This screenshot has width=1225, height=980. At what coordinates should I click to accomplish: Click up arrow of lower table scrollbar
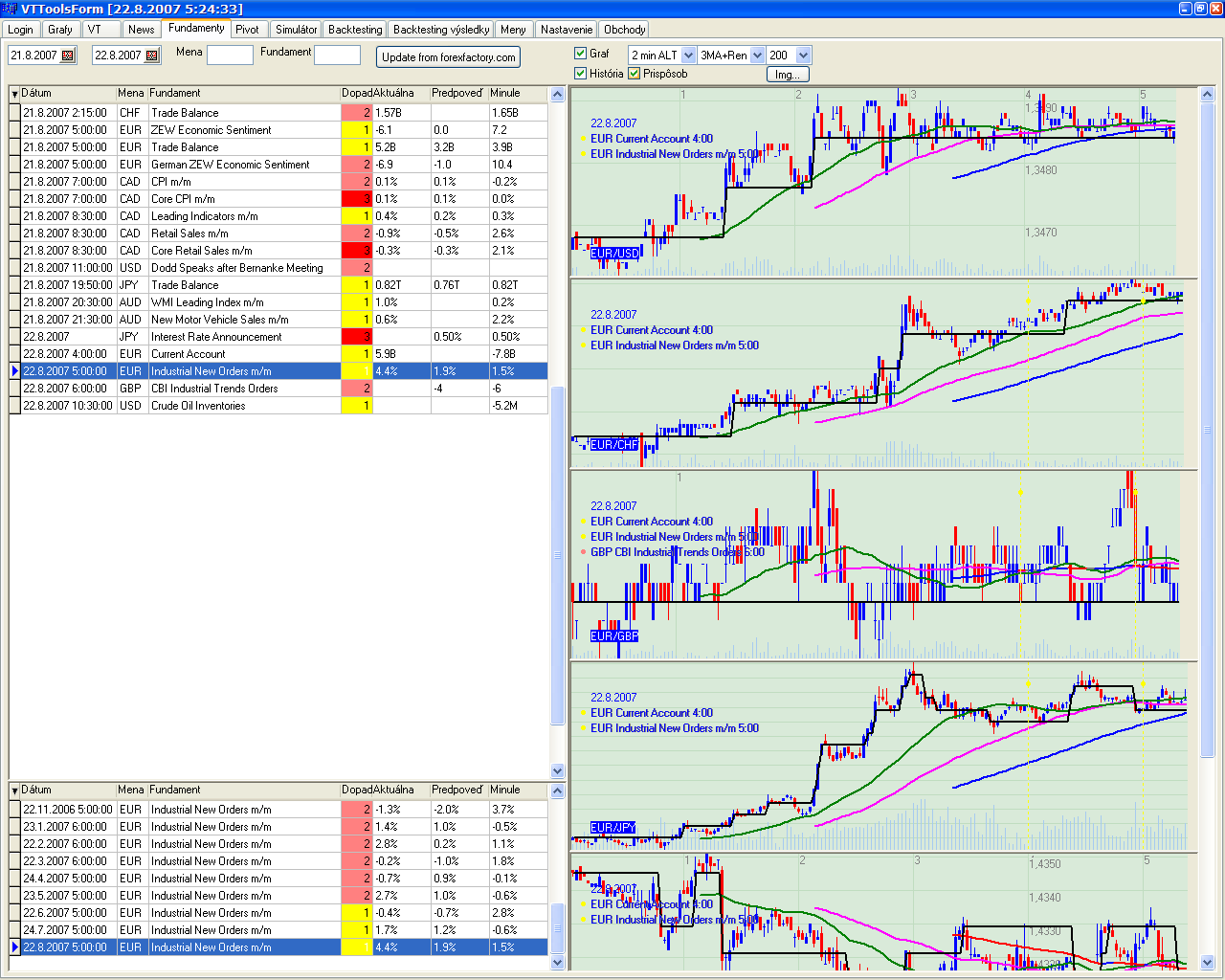558,791
